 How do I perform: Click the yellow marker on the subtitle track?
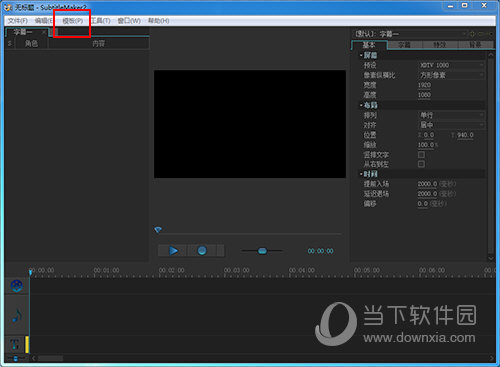click(x=27, y=344)
